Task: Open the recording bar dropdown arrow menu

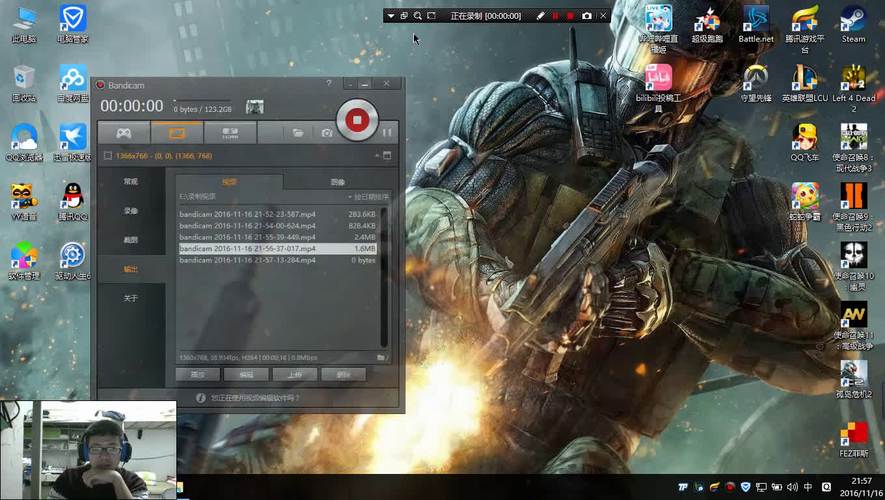Action: pyautogui.click(x=391, y=16)
